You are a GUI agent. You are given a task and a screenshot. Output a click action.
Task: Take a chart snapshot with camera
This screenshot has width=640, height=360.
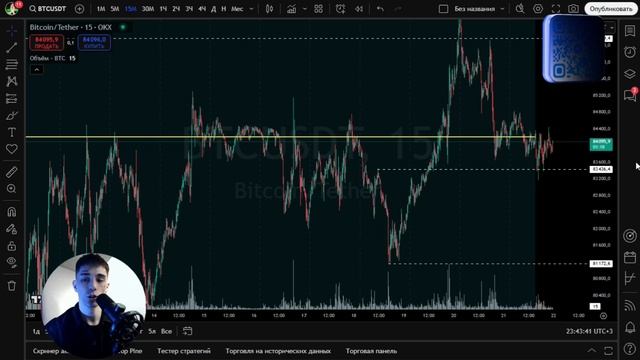click(x=573, y=9)
